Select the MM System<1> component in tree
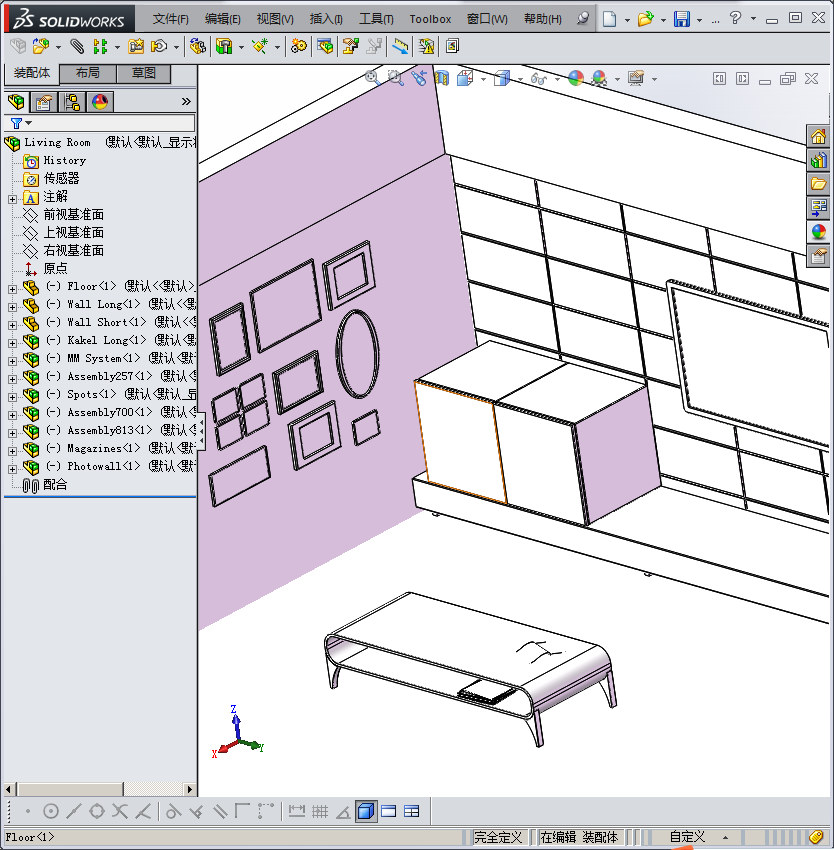Screen dimensions: 834x850 (103, 358)
